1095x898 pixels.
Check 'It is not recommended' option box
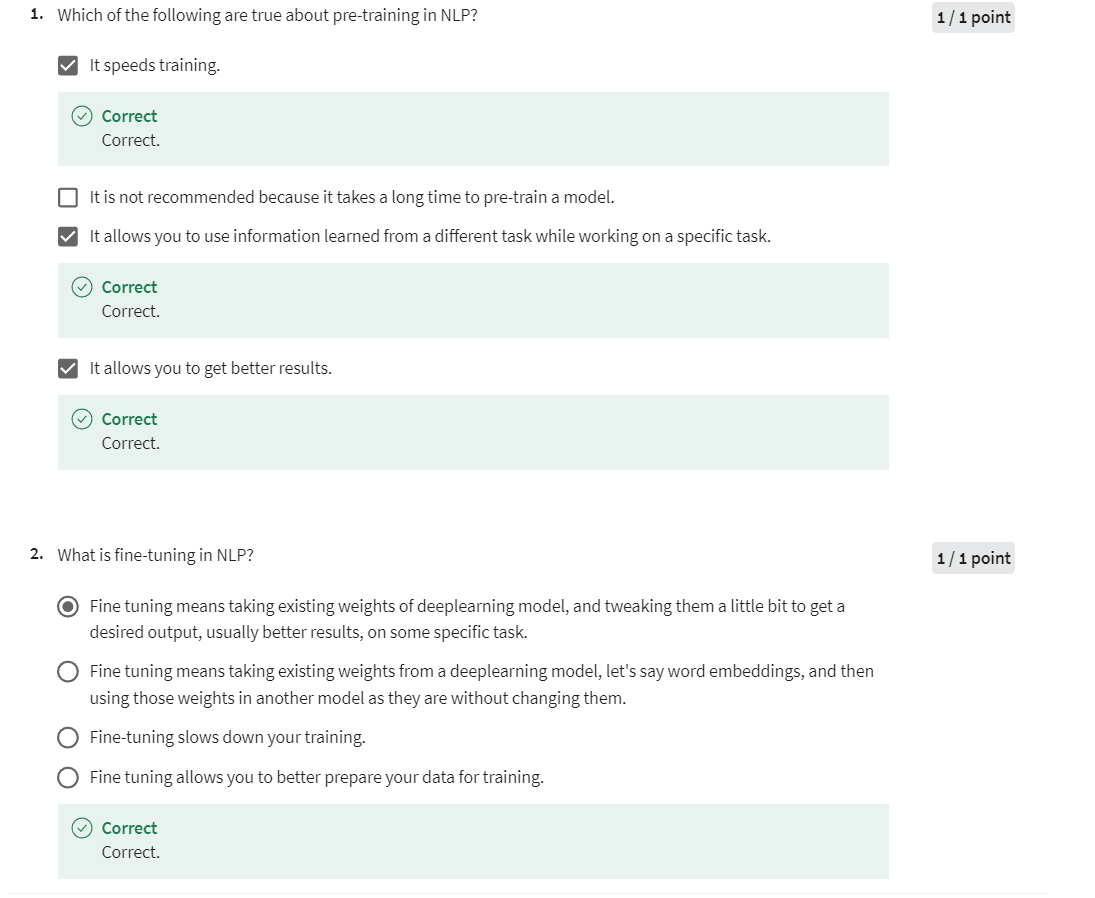pyautogui.click(x=68, y=198)
